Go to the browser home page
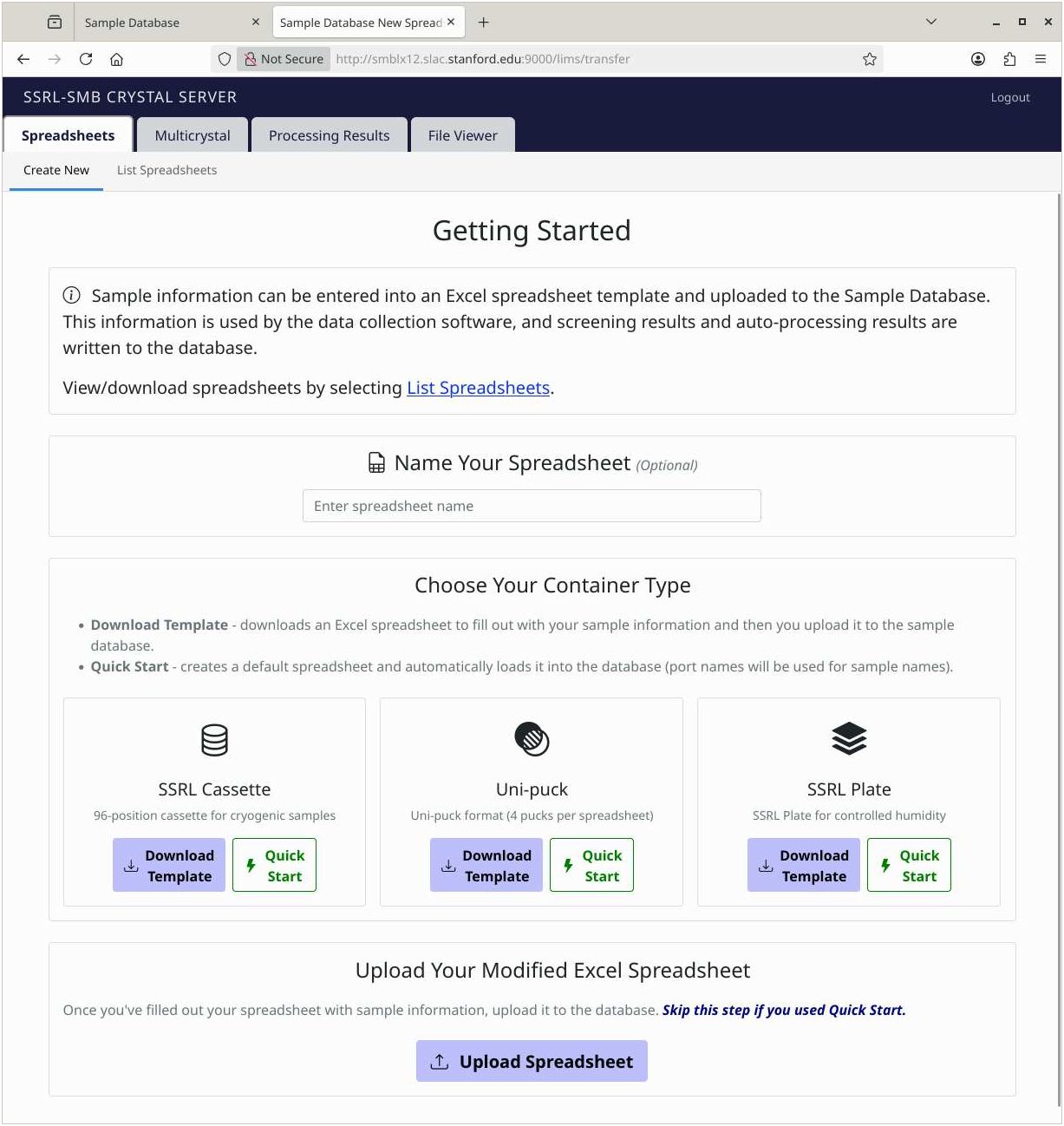This screenshot has height=1126, width=1064. tap(116, 59)
